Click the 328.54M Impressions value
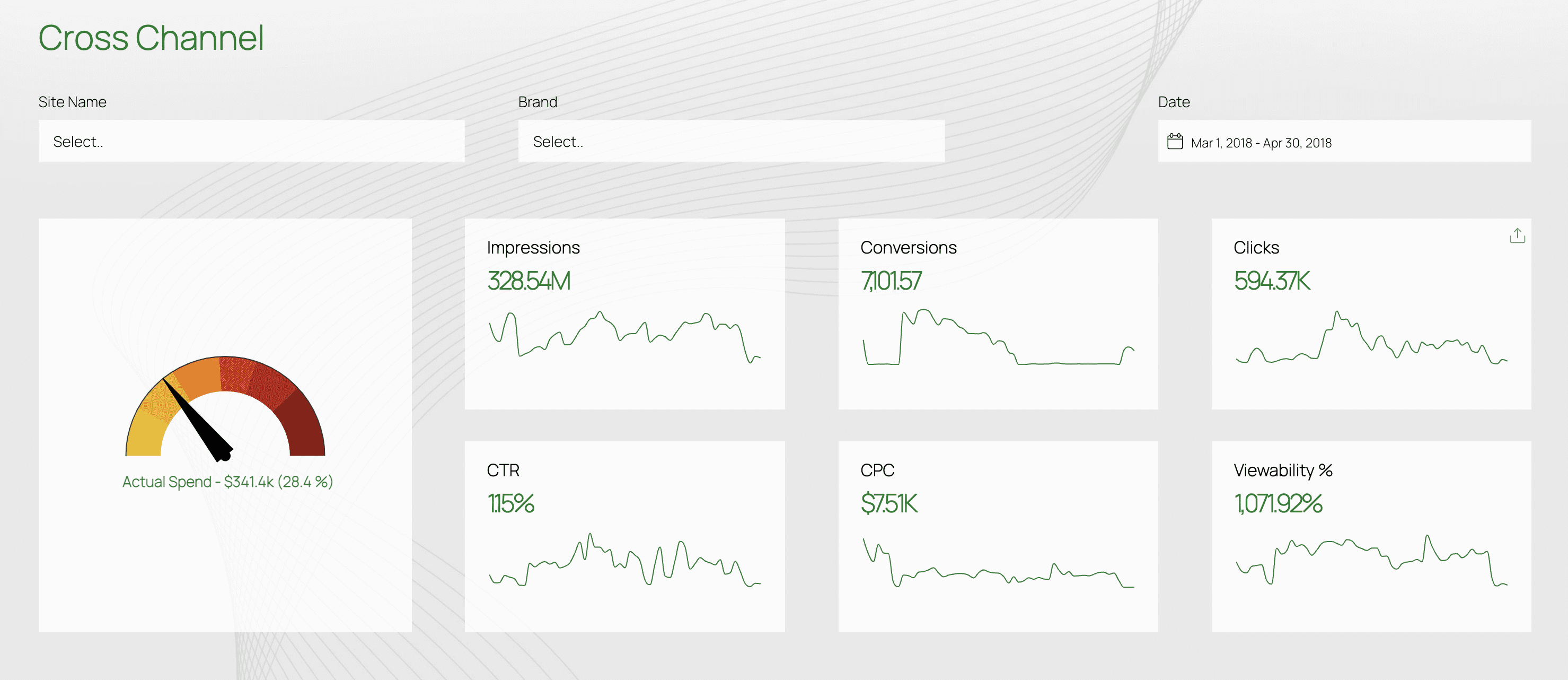The width and height of the screenshot is (1568, 680). 529,280
